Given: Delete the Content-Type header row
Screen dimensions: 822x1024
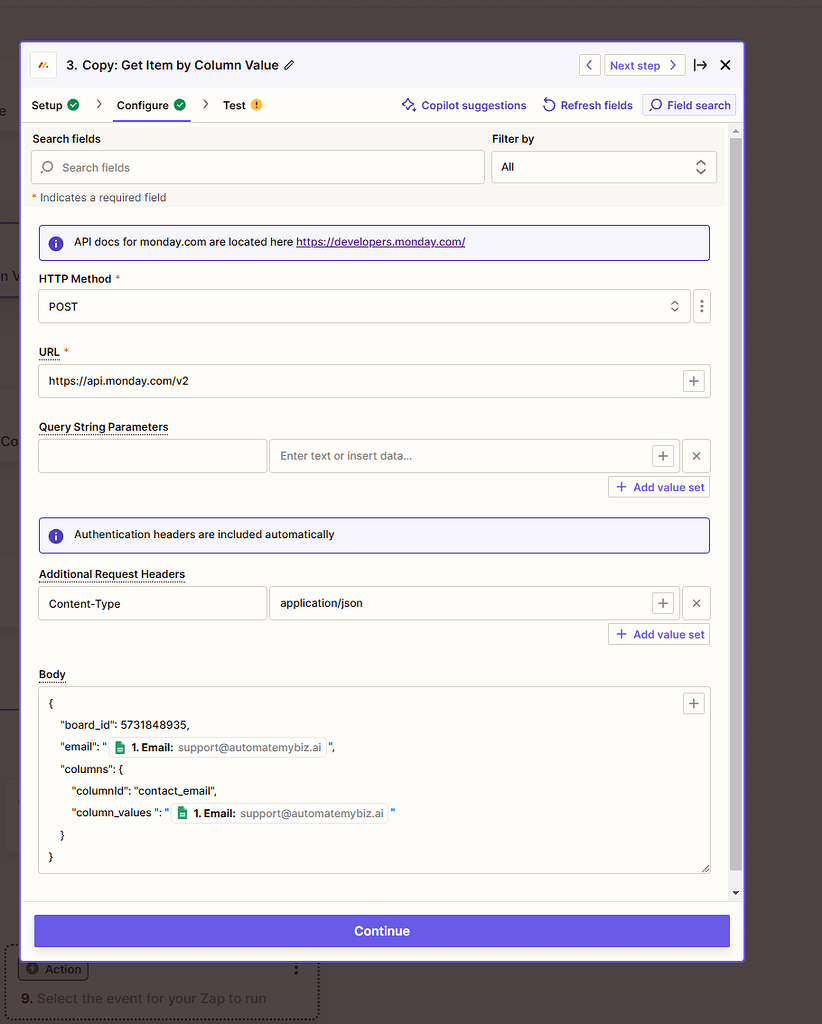Looking at the screenshot, I should click(696, 603).
